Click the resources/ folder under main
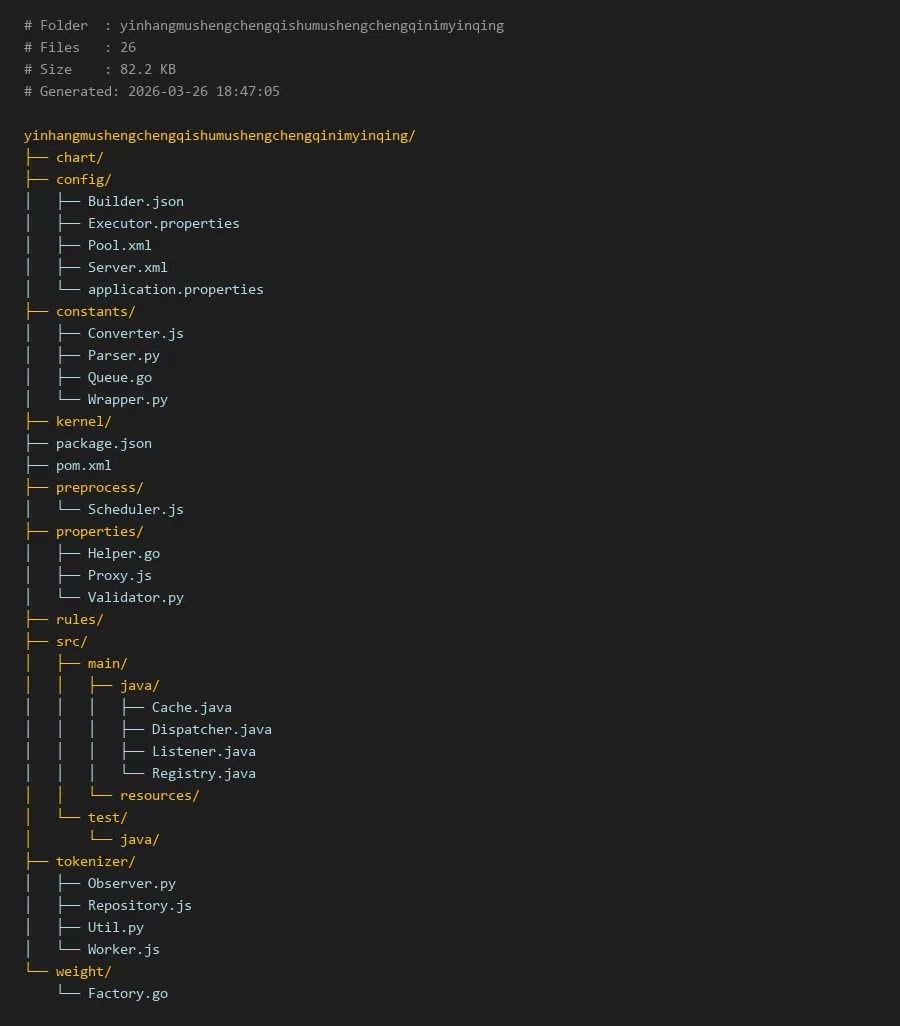Screen dimensions: 900x1026 (x=159, y=795)
